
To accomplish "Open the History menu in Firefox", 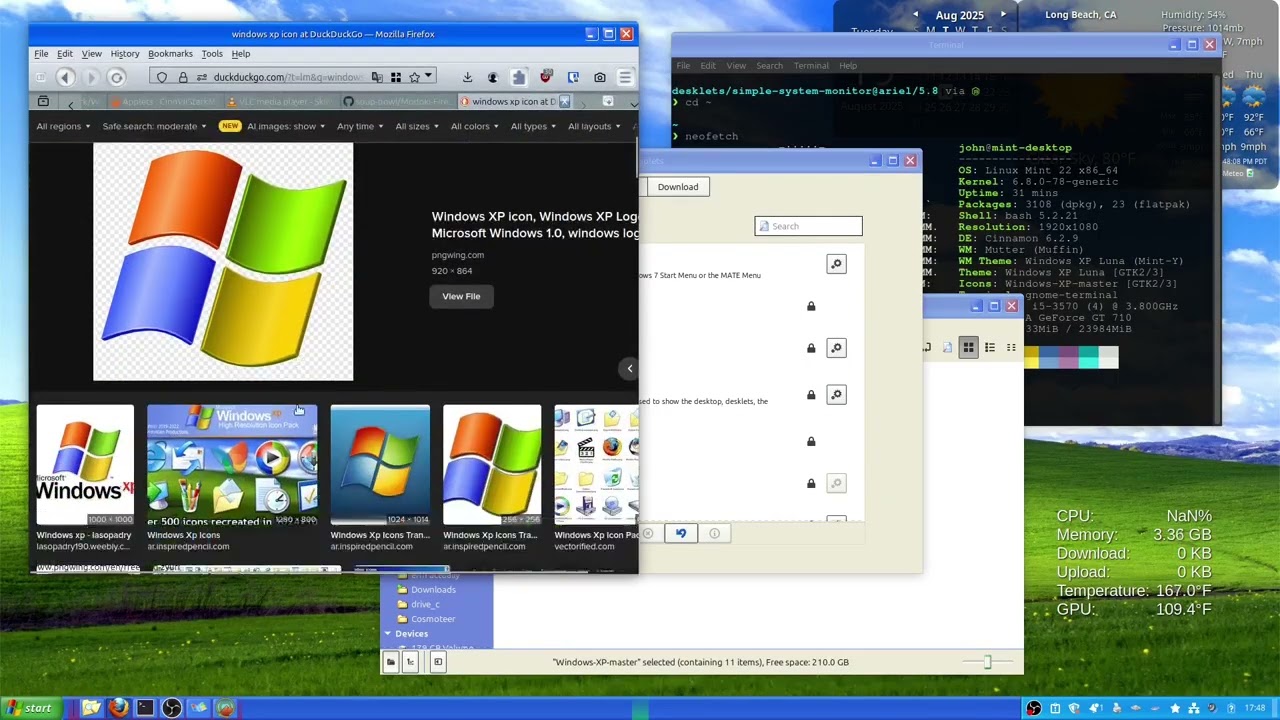I will (x=125, y=54).
